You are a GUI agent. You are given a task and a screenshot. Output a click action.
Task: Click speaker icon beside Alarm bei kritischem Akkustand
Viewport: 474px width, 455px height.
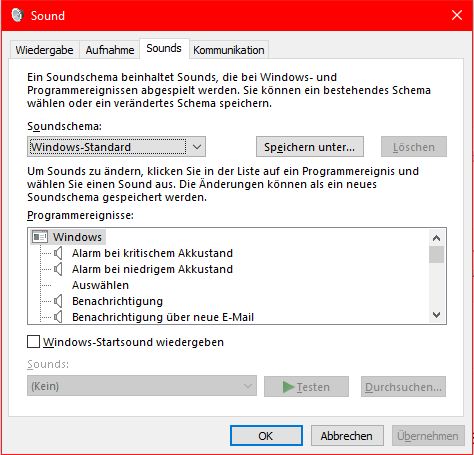coord(58,253)
